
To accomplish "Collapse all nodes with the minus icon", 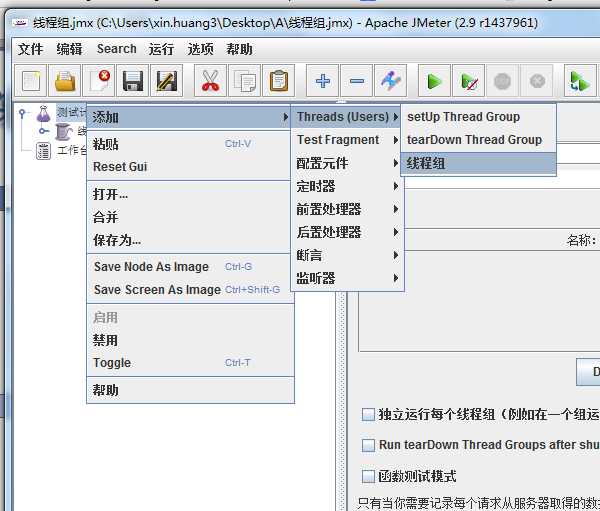I will click(x=357, y=81).
